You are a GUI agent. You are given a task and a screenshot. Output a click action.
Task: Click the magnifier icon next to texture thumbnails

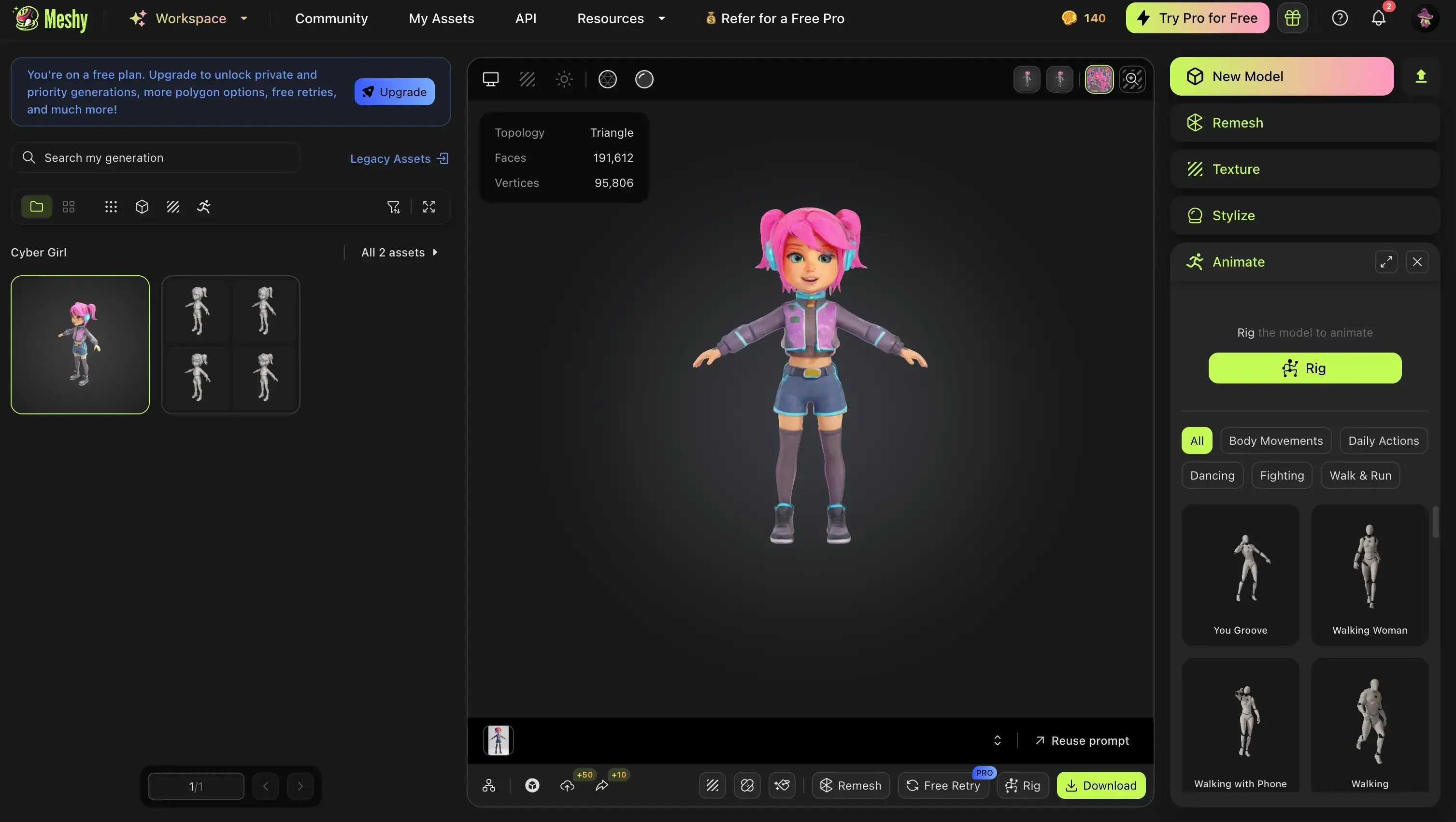pos(1132,79)
